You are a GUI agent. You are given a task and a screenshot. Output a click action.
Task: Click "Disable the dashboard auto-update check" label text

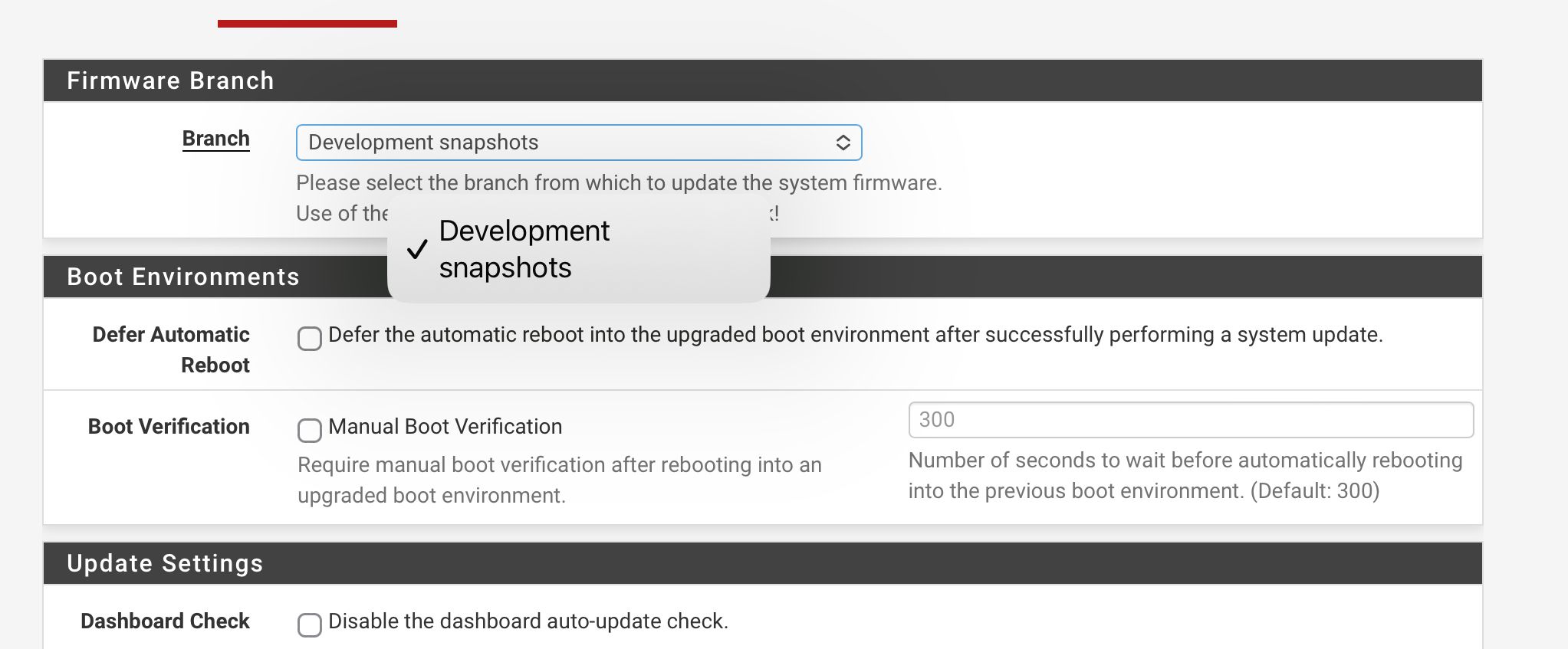[x=528, y=621]
